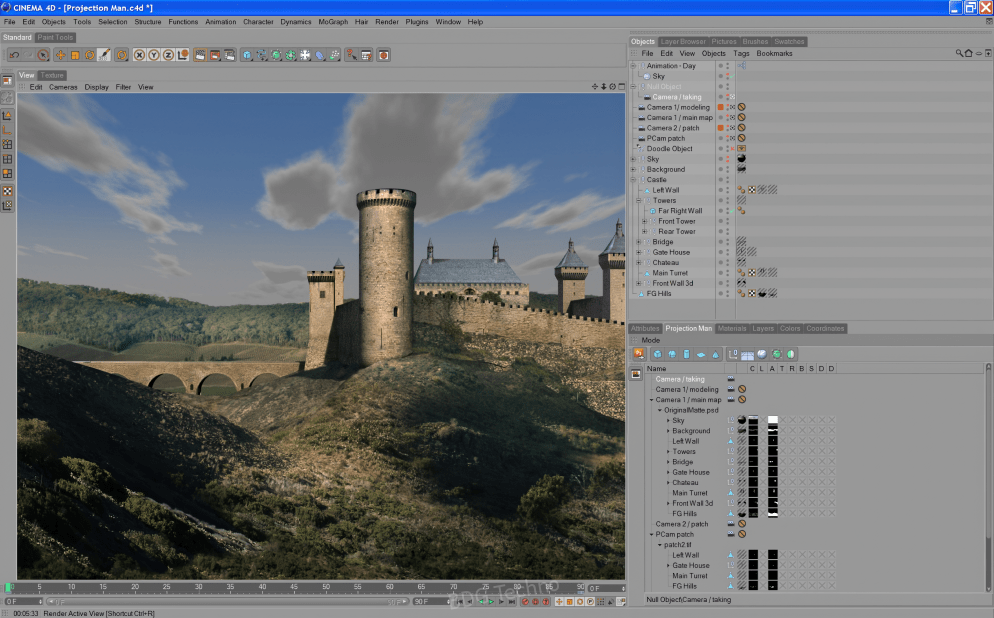The image size is (994, 618).
Task: Toggle rotation keyframe recording icon in timeline
Action: 579,602
